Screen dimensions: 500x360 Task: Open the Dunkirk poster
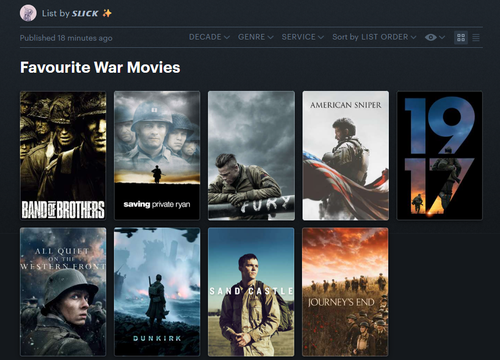coord(157,292)
